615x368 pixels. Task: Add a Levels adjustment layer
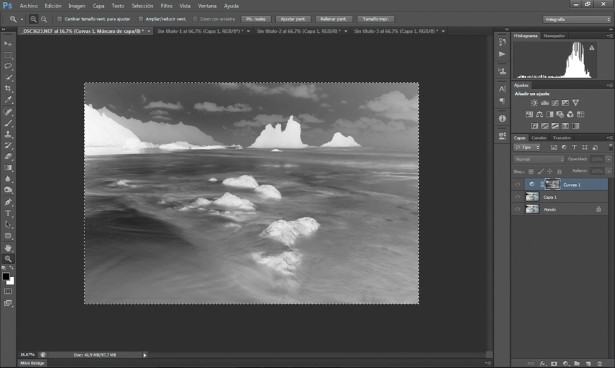tap(544, 103)
